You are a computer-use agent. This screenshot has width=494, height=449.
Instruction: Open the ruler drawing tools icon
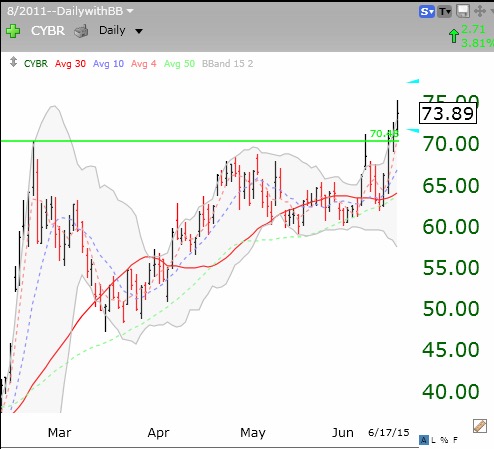pyautogui.click(x=479, y=426)
